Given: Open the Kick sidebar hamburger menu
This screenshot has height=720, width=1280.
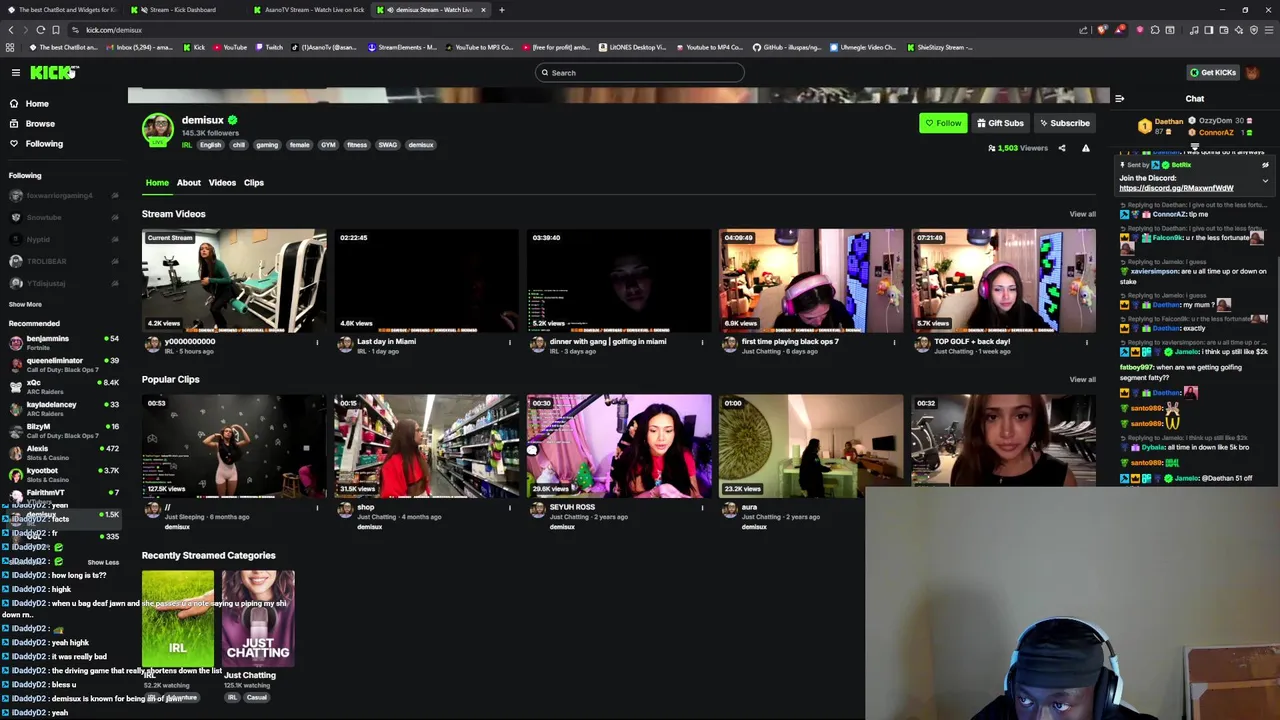Looking at the screenshot, I should coord(15,72).
